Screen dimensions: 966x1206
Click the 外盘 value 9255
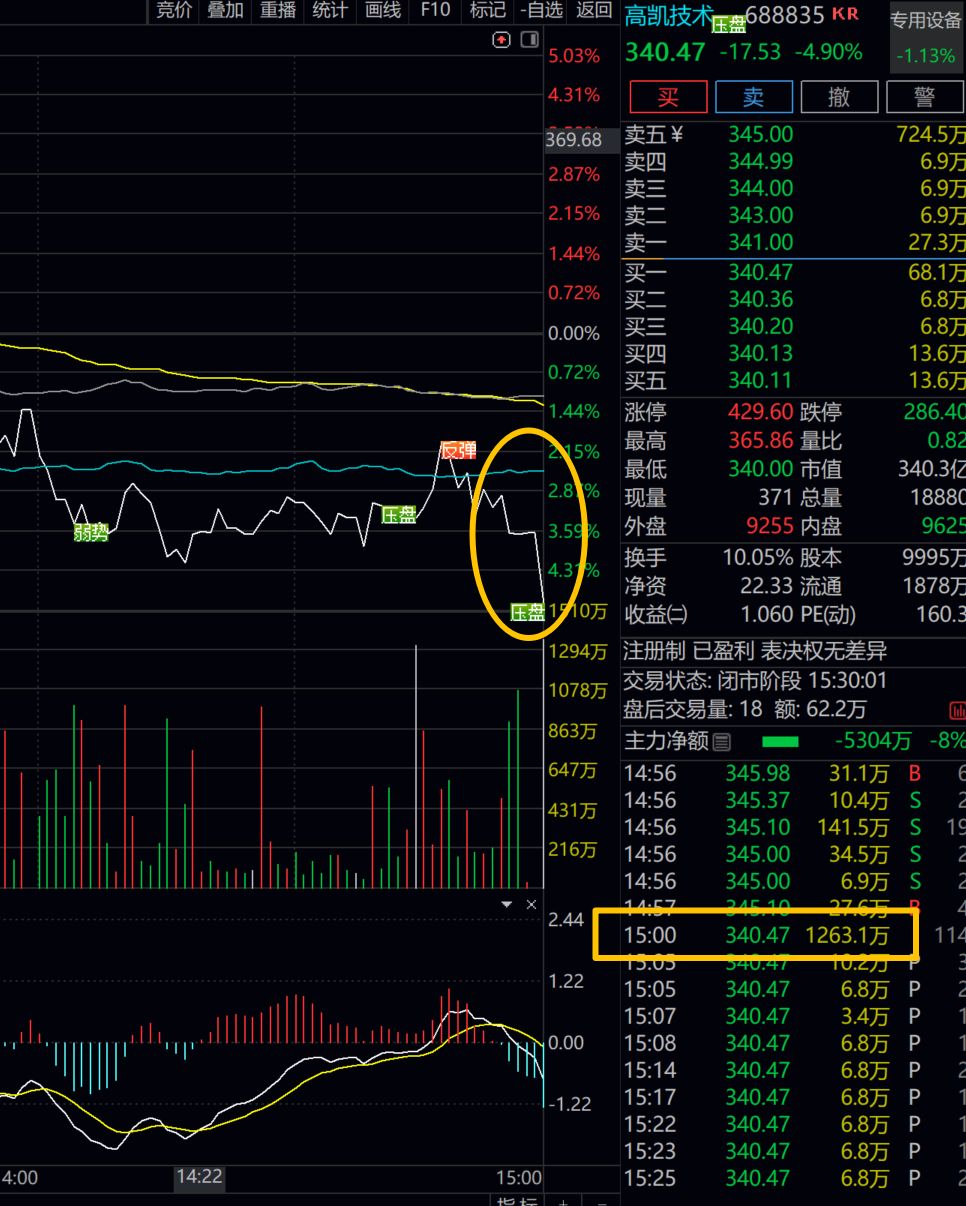point(770,526)
